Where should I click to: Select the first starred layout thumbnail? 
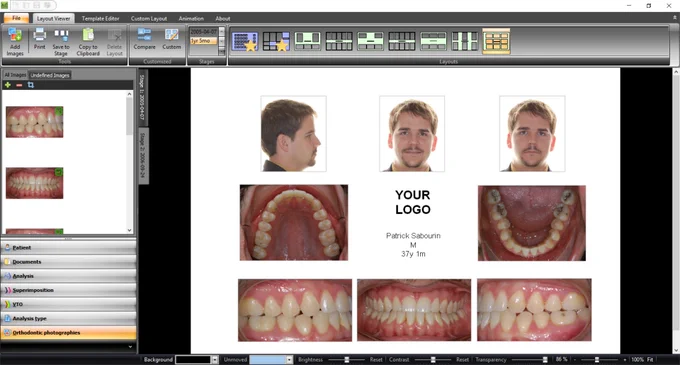(245, 42)
